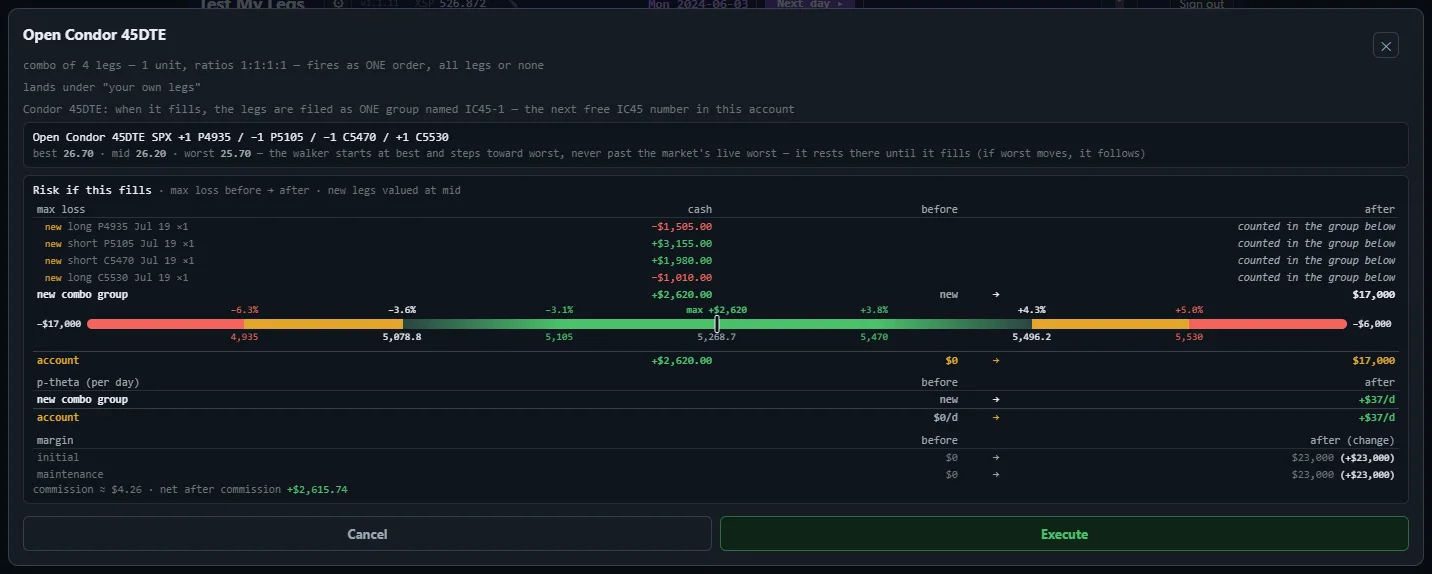Click the +3.8% label above risk bar
1432x574 pixels.
pos(874,310)
